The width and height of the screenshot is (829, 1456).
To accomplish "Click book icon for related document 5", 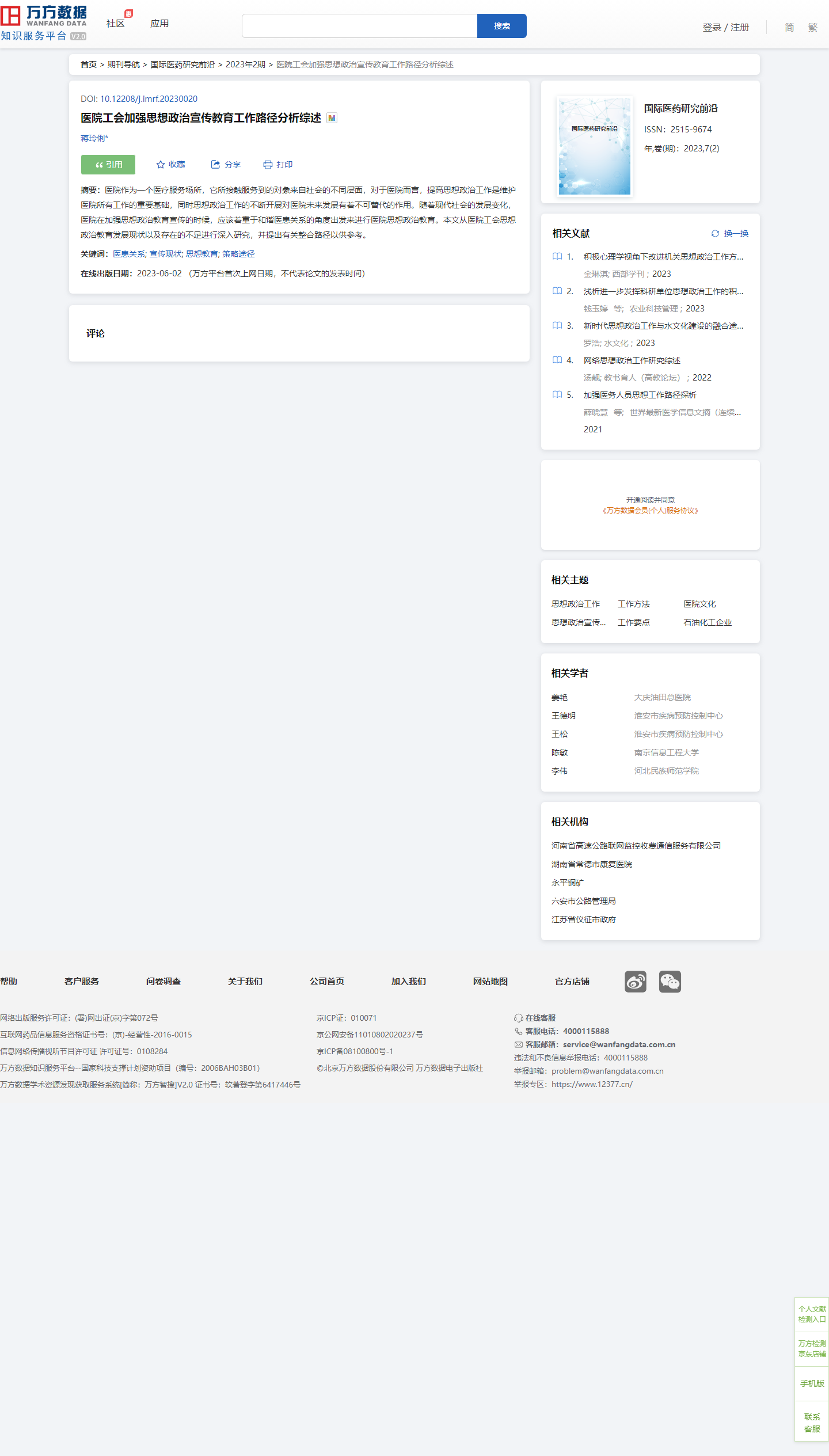I will [557, 394].
